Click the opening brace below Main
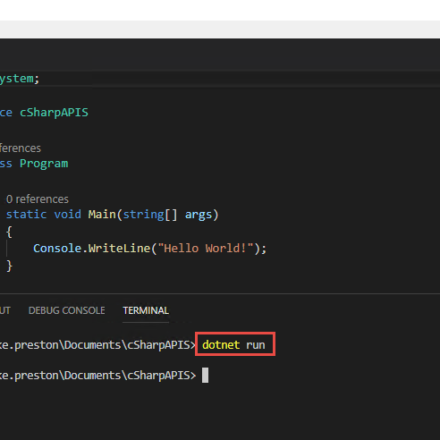440x440 pixels. [9, 232]
